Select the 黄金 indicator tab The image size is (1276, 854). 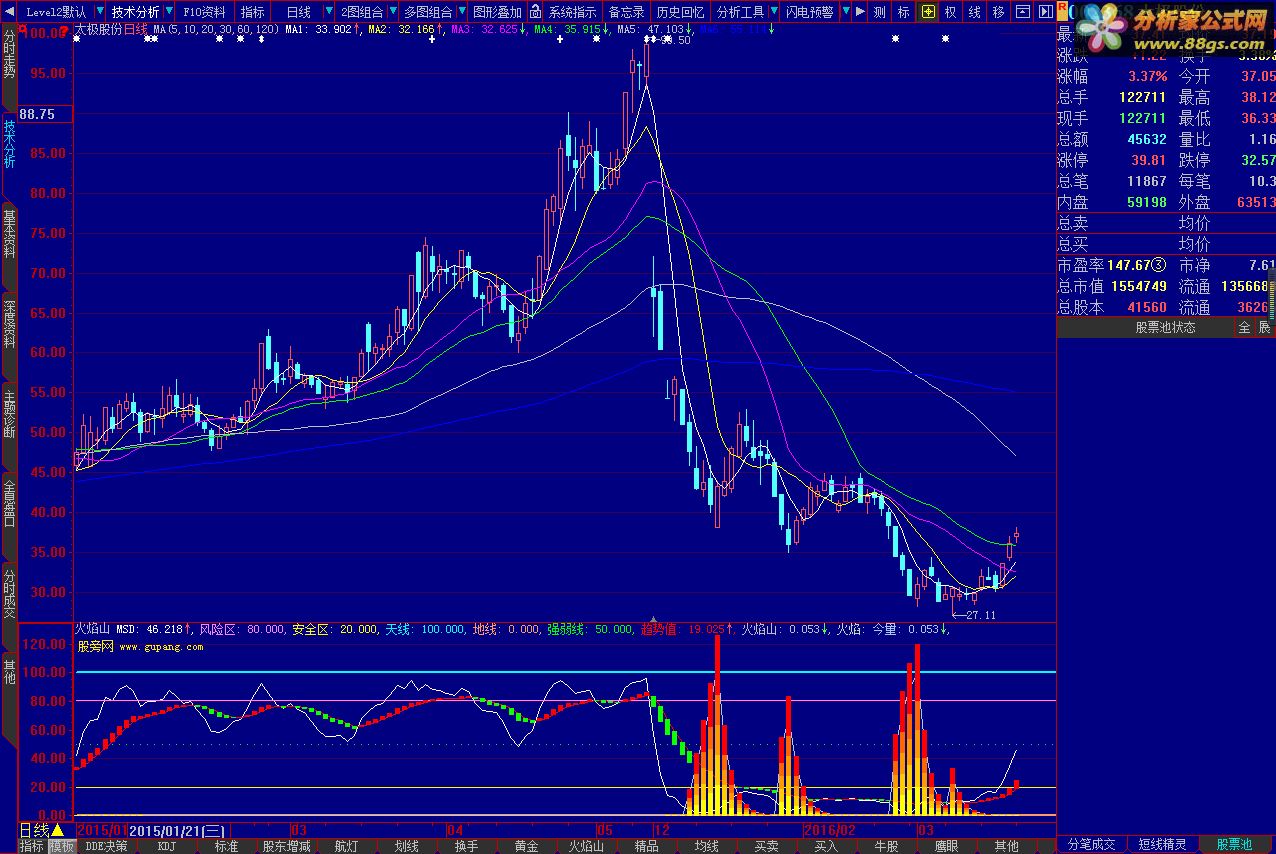point(526,845)
